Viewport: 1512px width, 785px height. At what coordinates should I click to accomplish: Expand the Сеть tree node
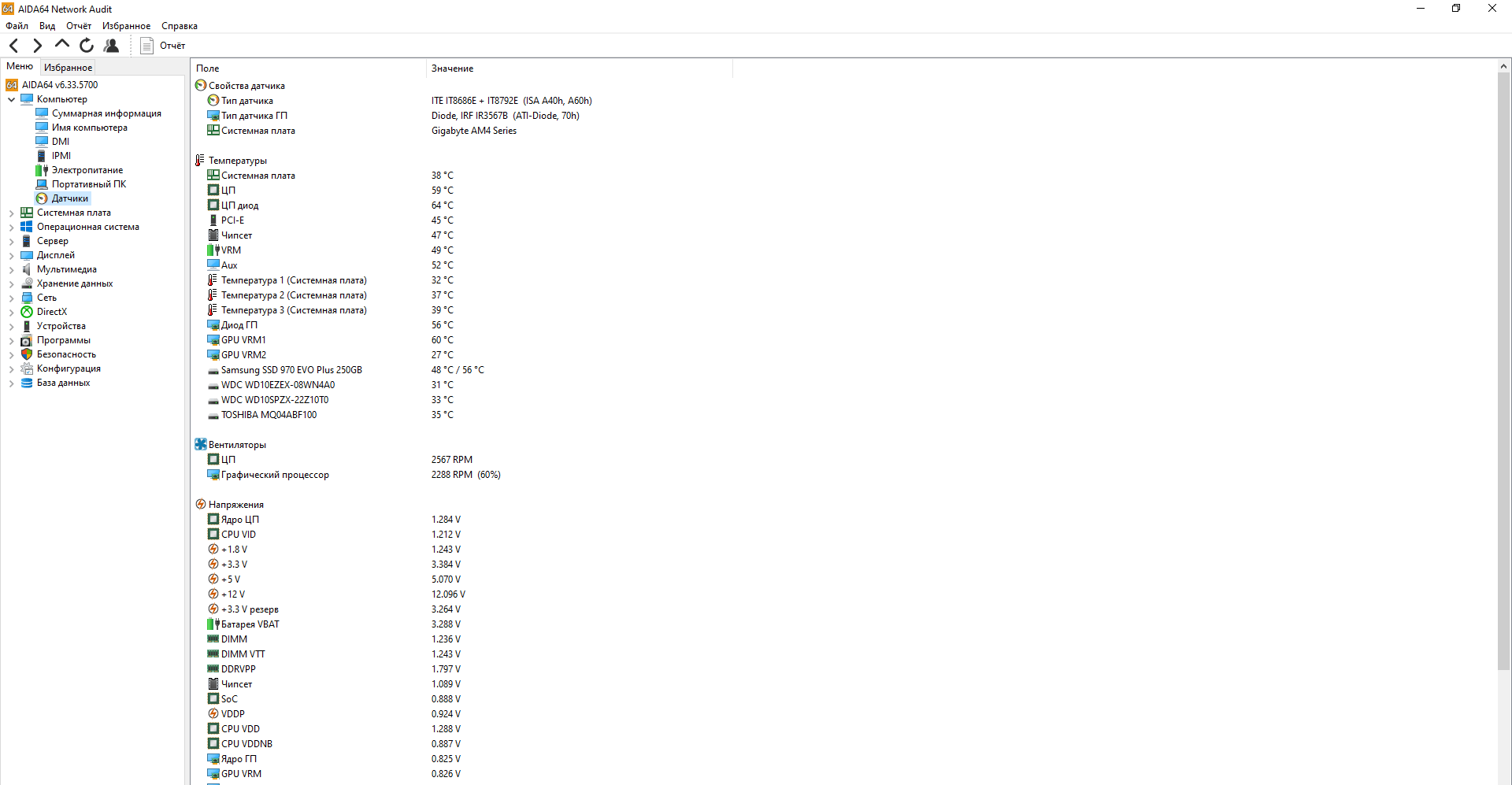(11, 298)
